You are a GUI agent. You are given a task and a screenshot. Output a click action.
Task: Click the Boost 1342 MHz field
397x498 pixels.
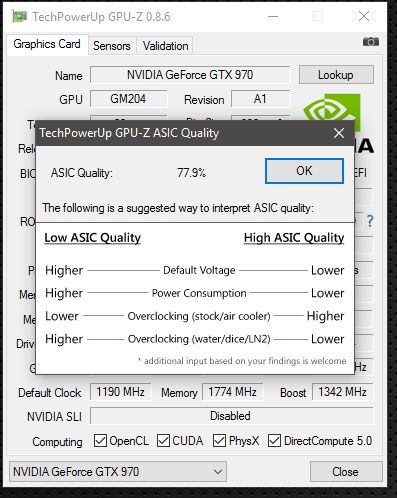click(x=342, y=392)
